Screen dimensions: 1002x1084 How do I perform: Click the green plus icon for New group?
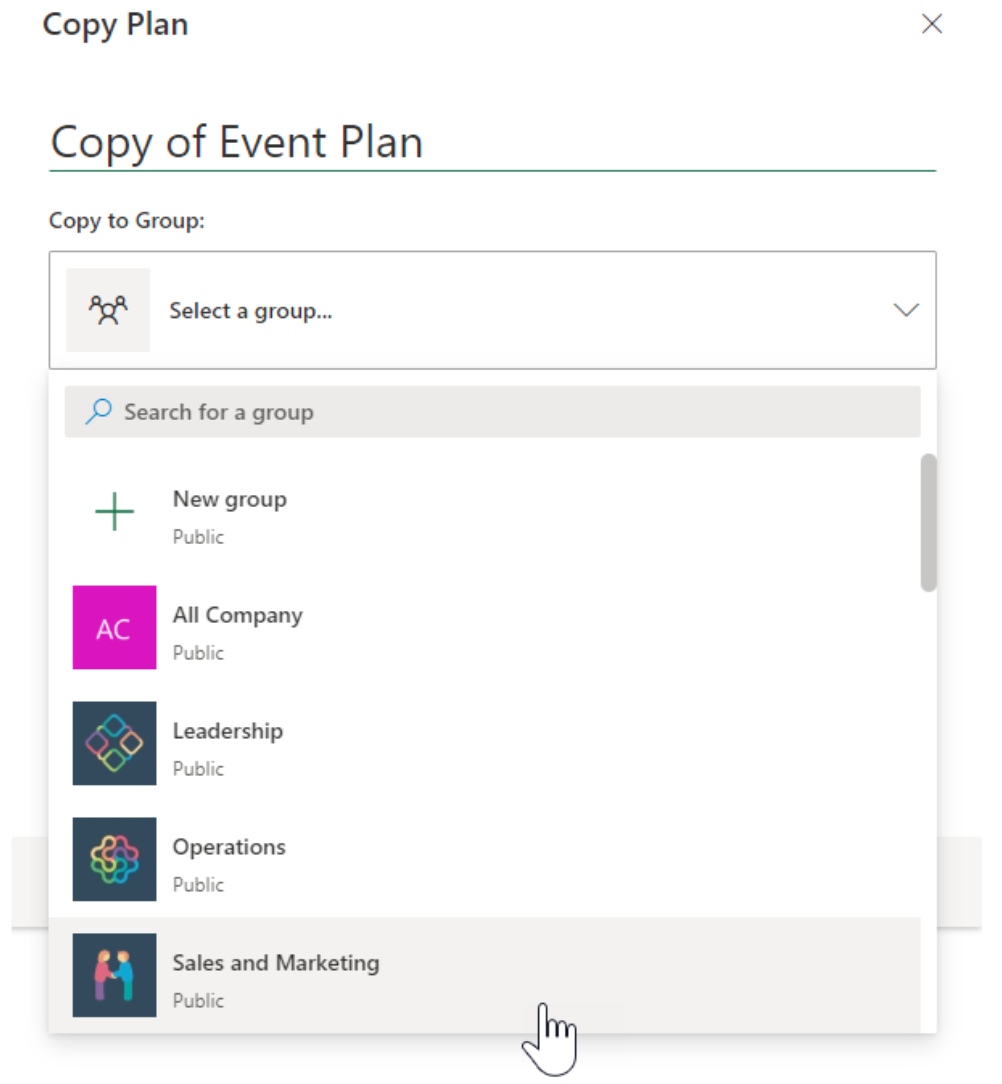114,511
